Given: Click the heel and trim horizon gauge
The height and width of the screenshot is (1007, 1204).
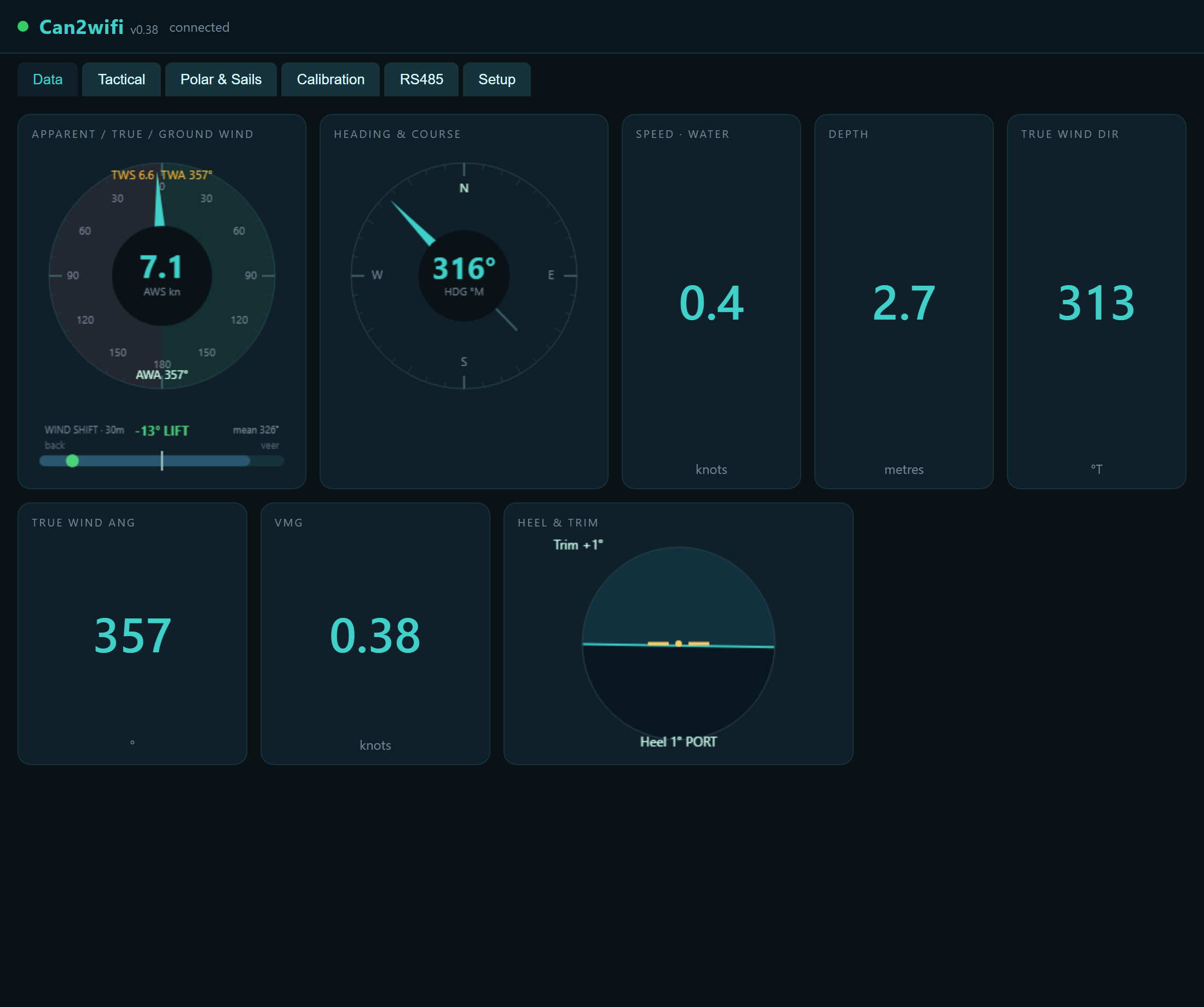Looking at the screenshot, I should point(678,644).
